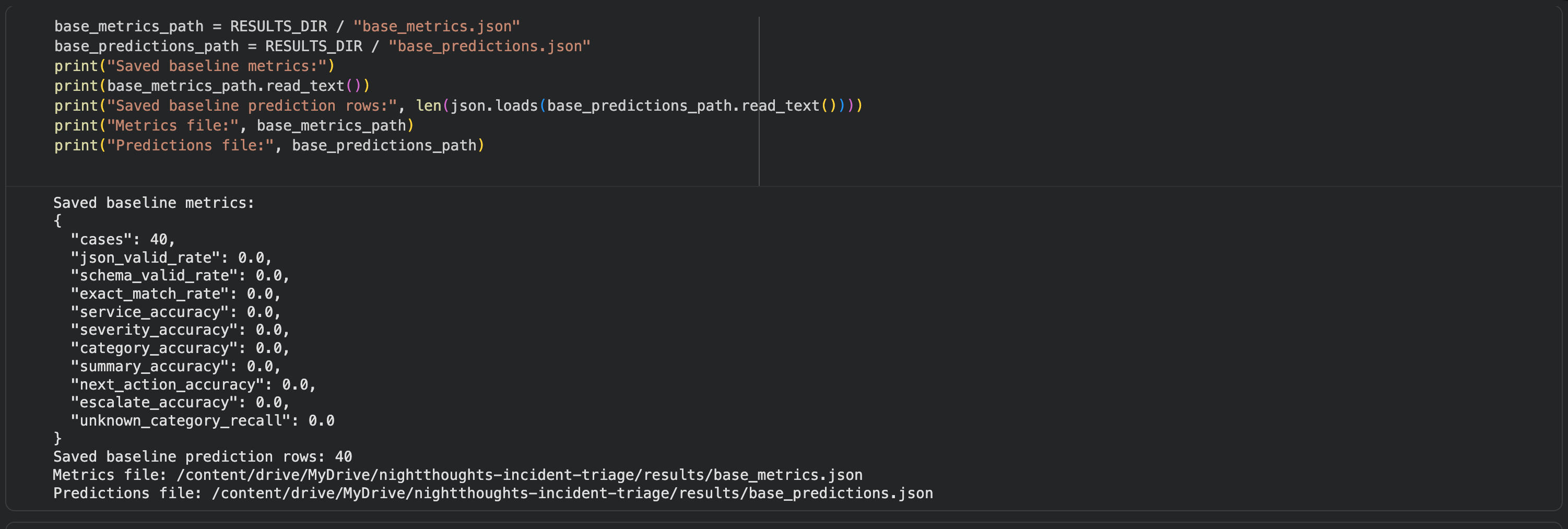This screenshot has height=529, width=1568.
Task: Click the "service_accuracy": 0.0 output line
Action: point(175,312)
